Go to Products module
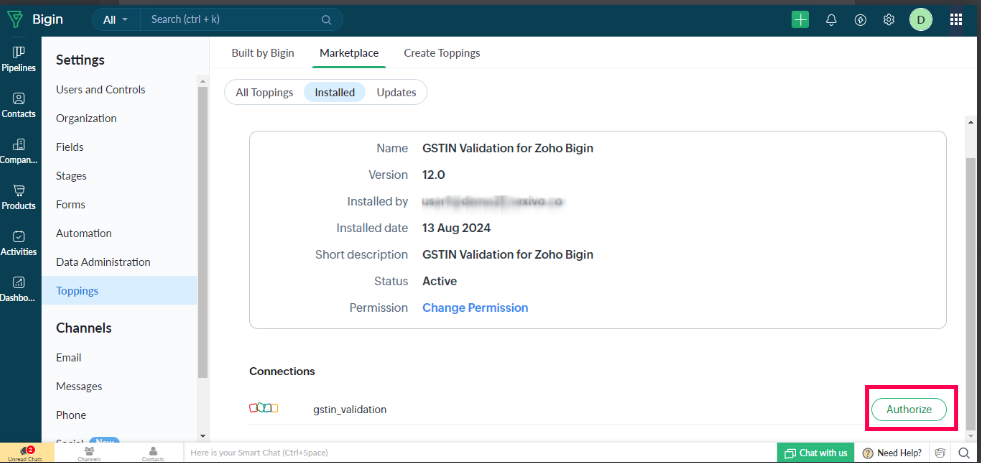This screenshot has width=981, height=463. [19, 197]
